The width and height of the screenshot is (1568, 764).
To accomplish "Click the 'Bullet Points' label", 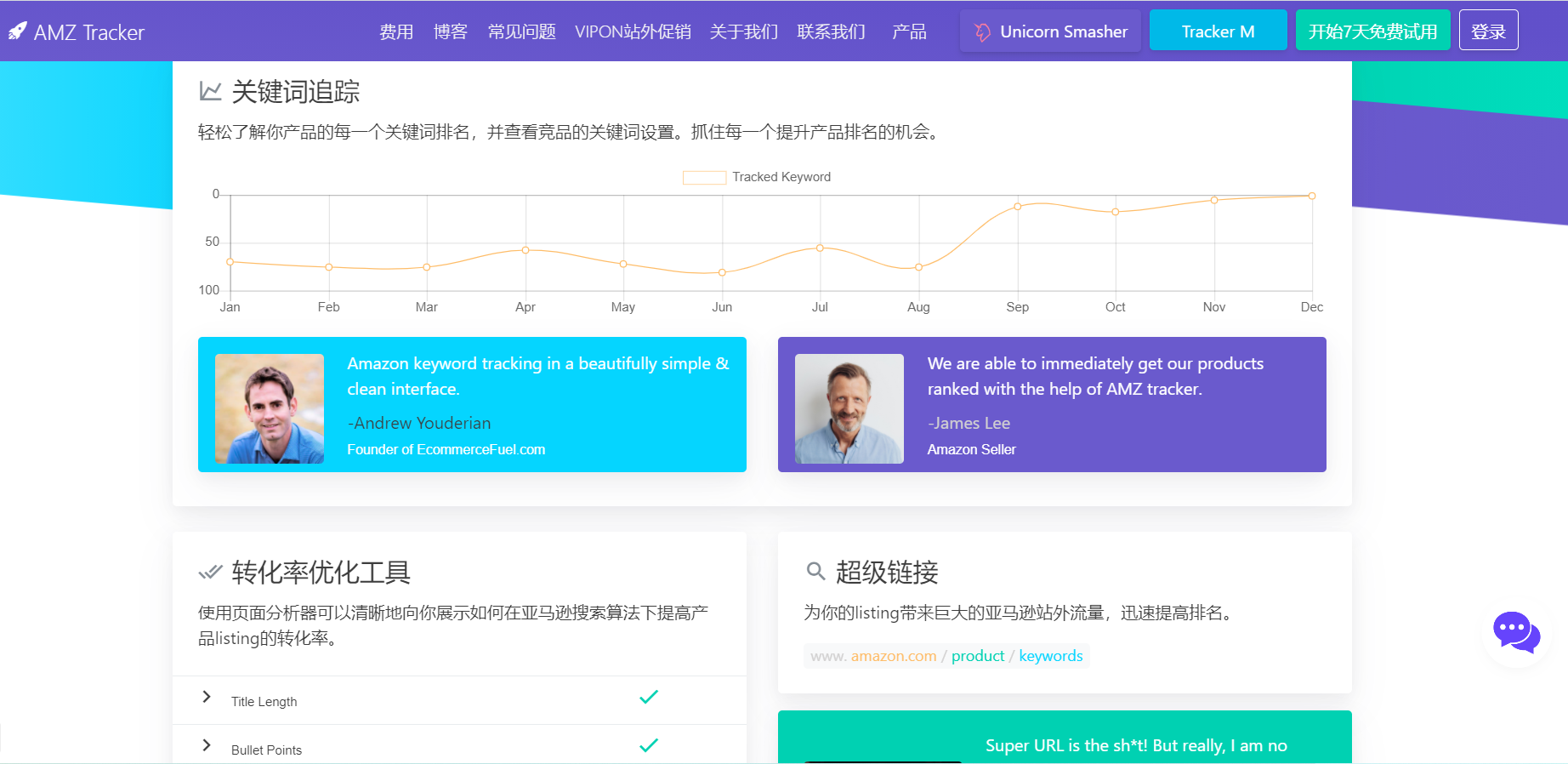I will click(267, 750).
